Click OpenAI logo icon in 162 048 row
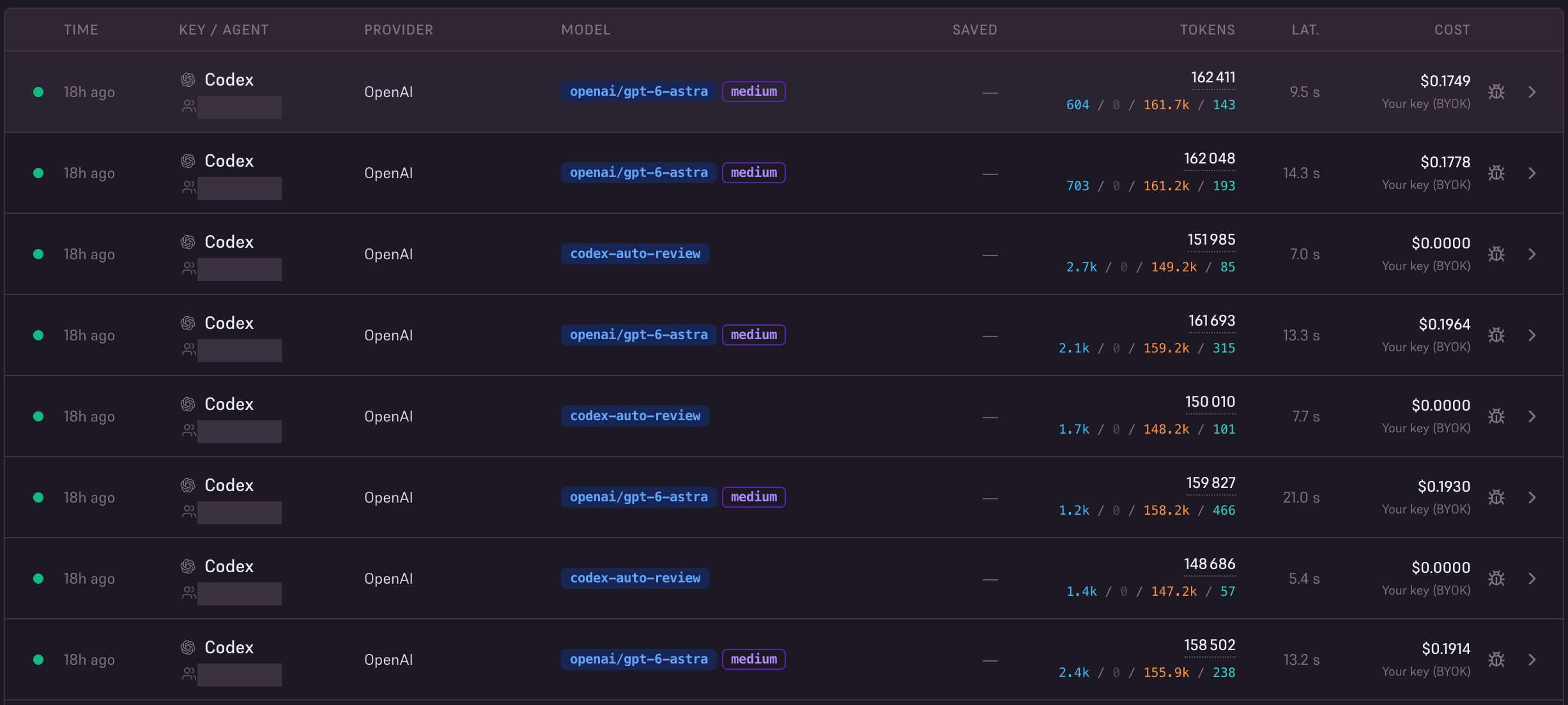The width and height of the screenshot is (1568, 705). click(x=188, y=161)
